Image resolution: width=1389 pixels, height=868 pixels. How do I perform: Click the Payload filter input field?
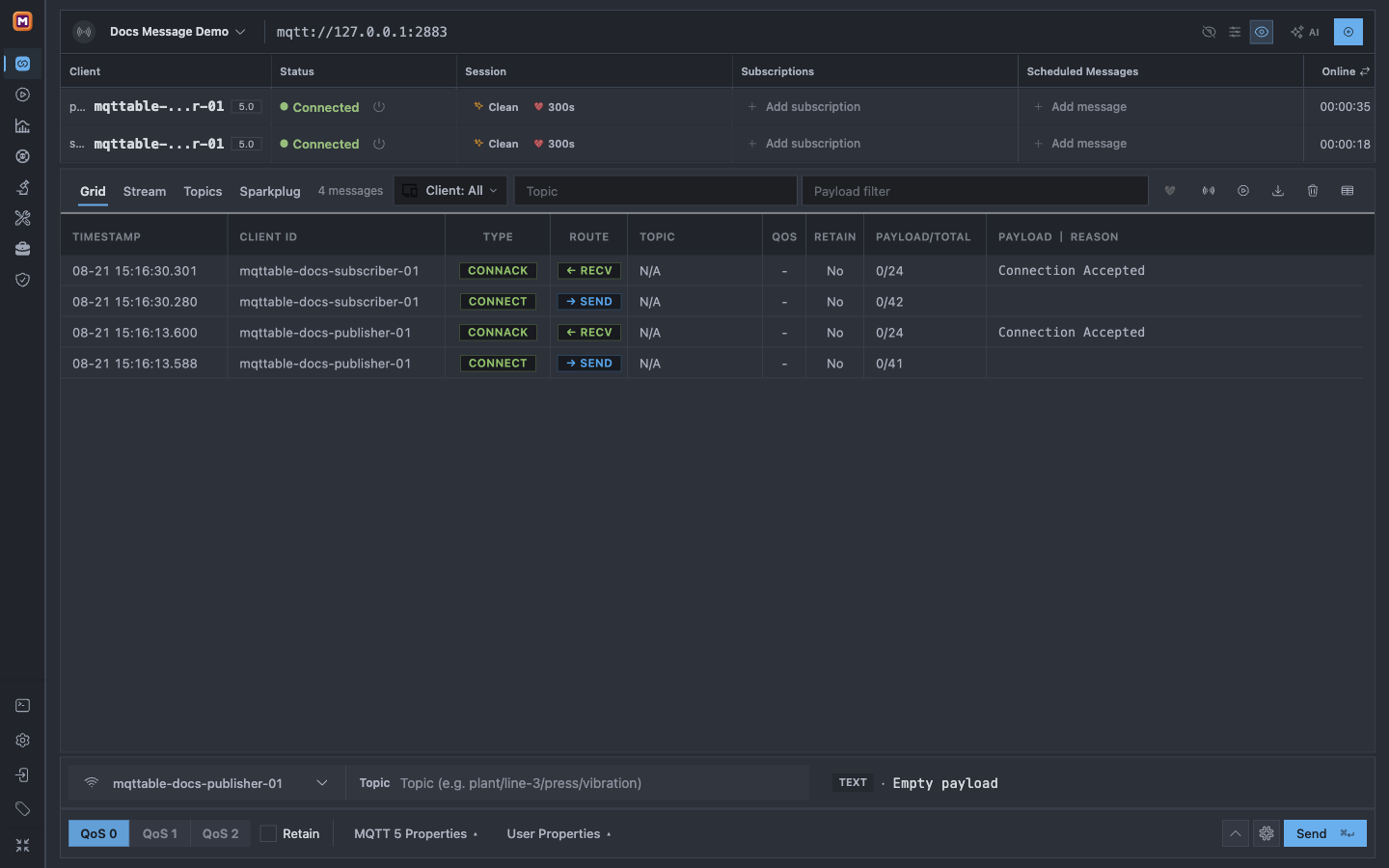[x=975, y=191]
